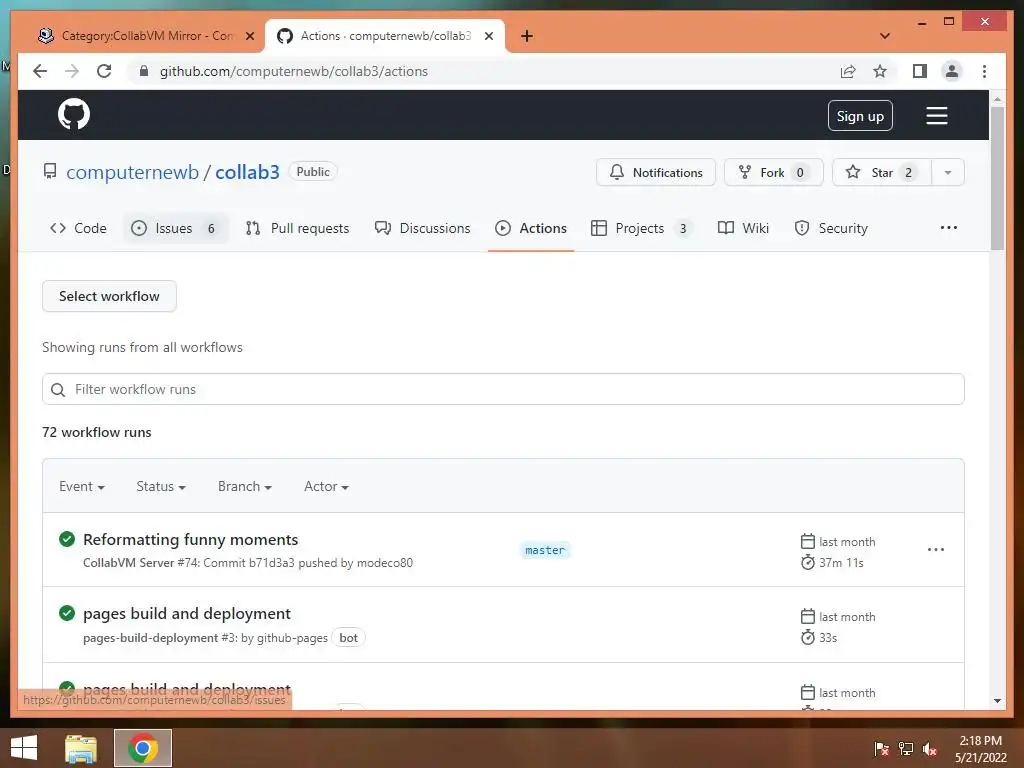Screen dimensions: 1024x768
Task: Open the computernewb owner link
Action: (x=133, y=172)
